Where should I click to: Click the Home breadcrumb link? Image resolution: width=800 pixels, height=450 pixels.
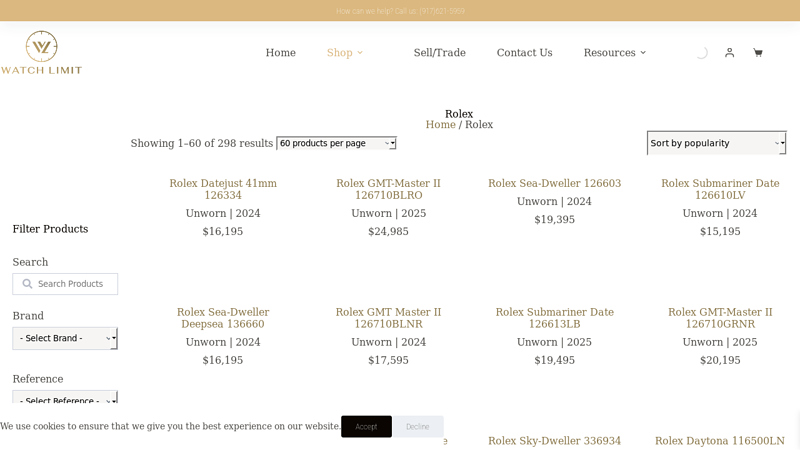(x=440, y=125)
